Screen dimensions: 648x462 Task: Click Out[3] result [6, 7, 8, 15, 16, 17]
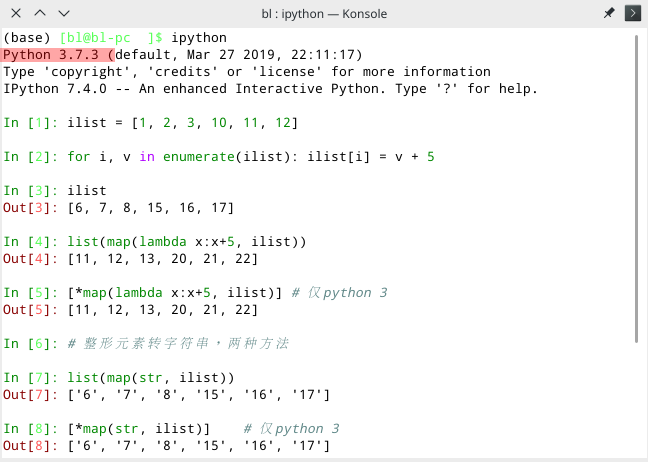pos(151,207)
